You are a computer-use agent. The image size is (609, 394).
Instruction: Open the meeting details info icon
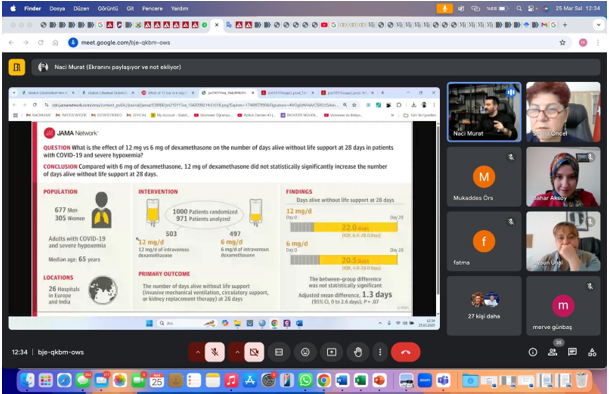[533, 352]
